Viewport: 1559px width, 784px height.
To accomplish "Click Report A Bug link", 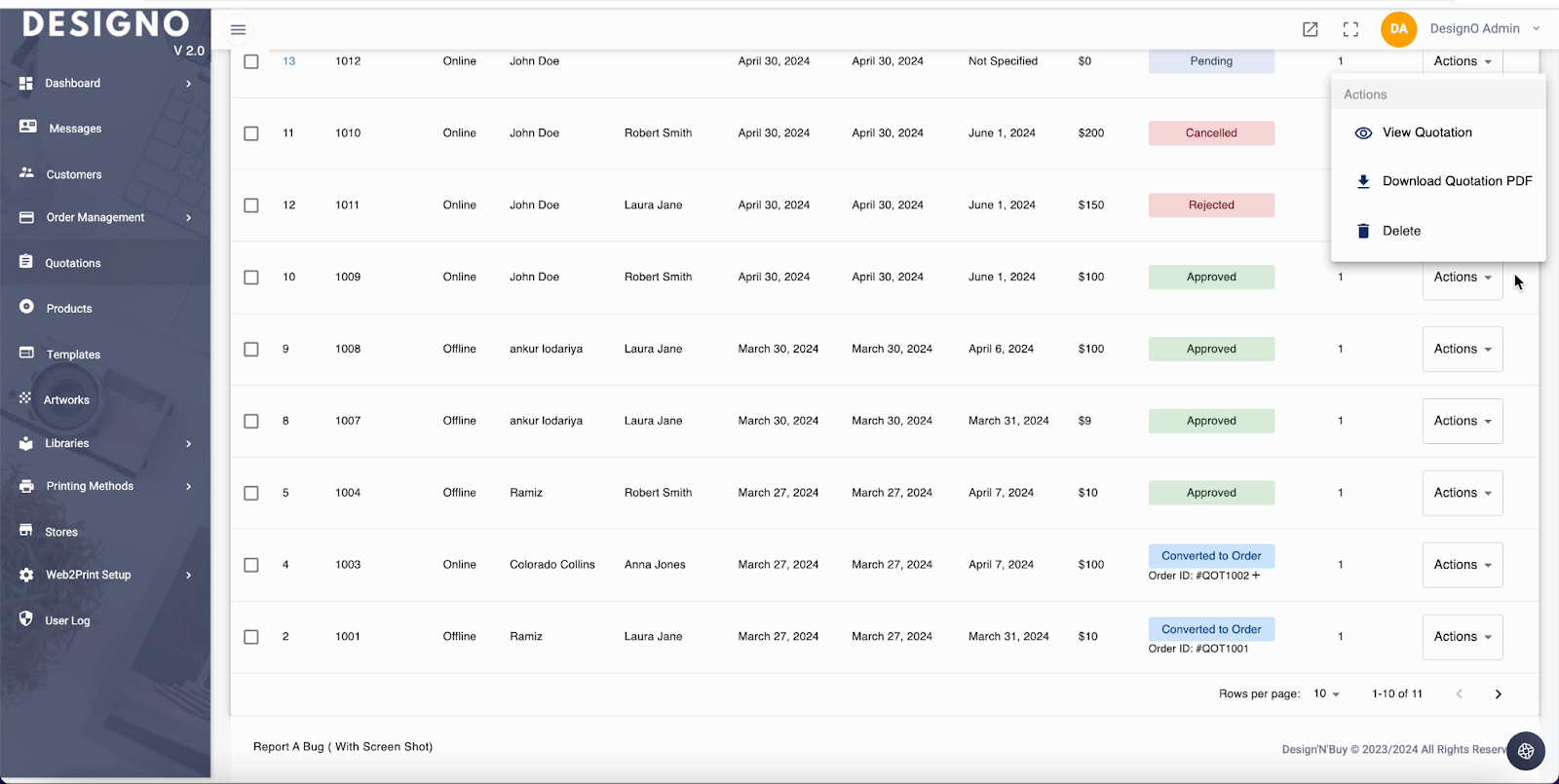I will pyautogui.click(x=342, y=747).
